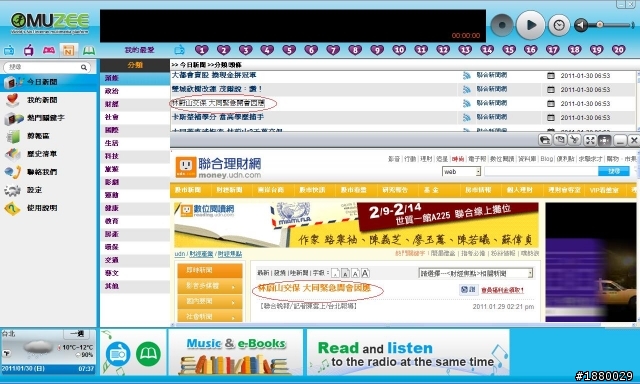Choose the smallest font size icon
640x384 pixels.
pos(335,273)
